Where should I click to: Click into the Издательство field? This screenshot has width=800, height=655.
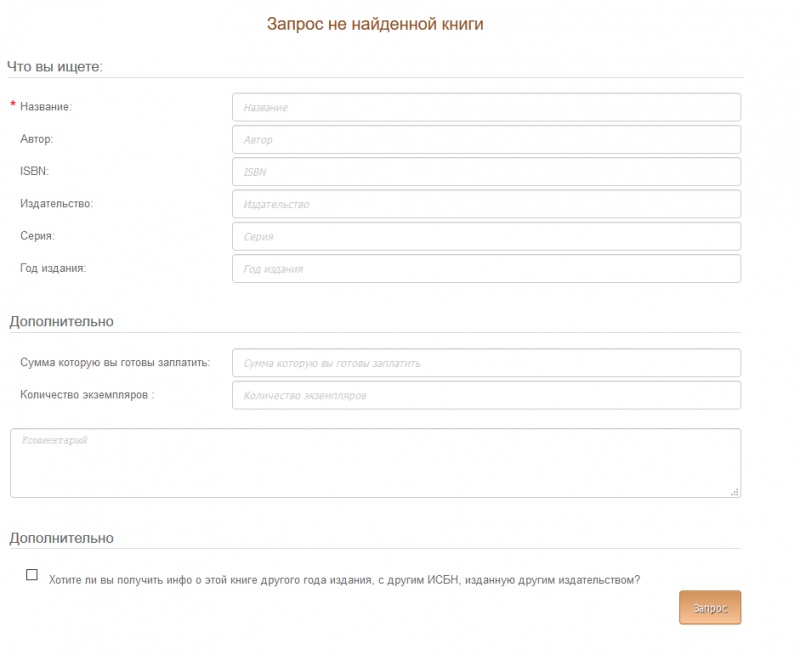(486, 204)
